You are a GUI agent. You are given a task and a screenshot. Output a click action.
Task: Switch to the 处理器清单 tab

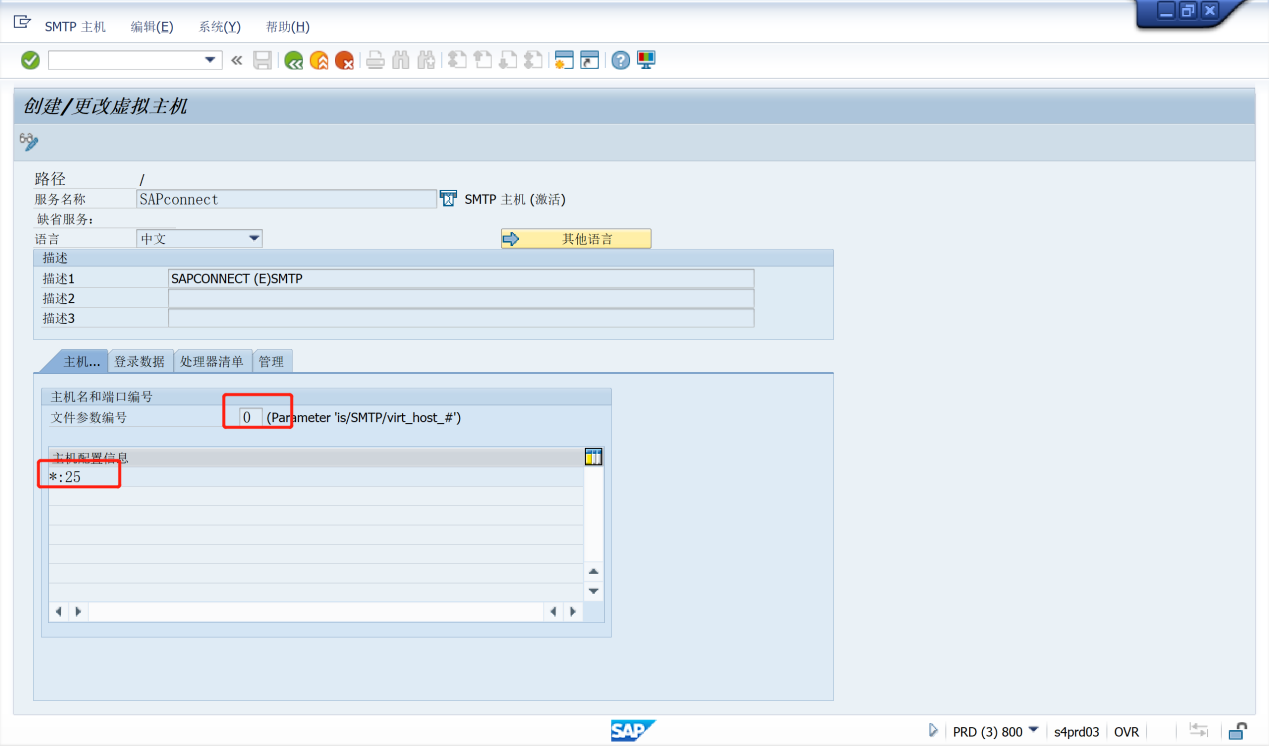tap(212, 361)
